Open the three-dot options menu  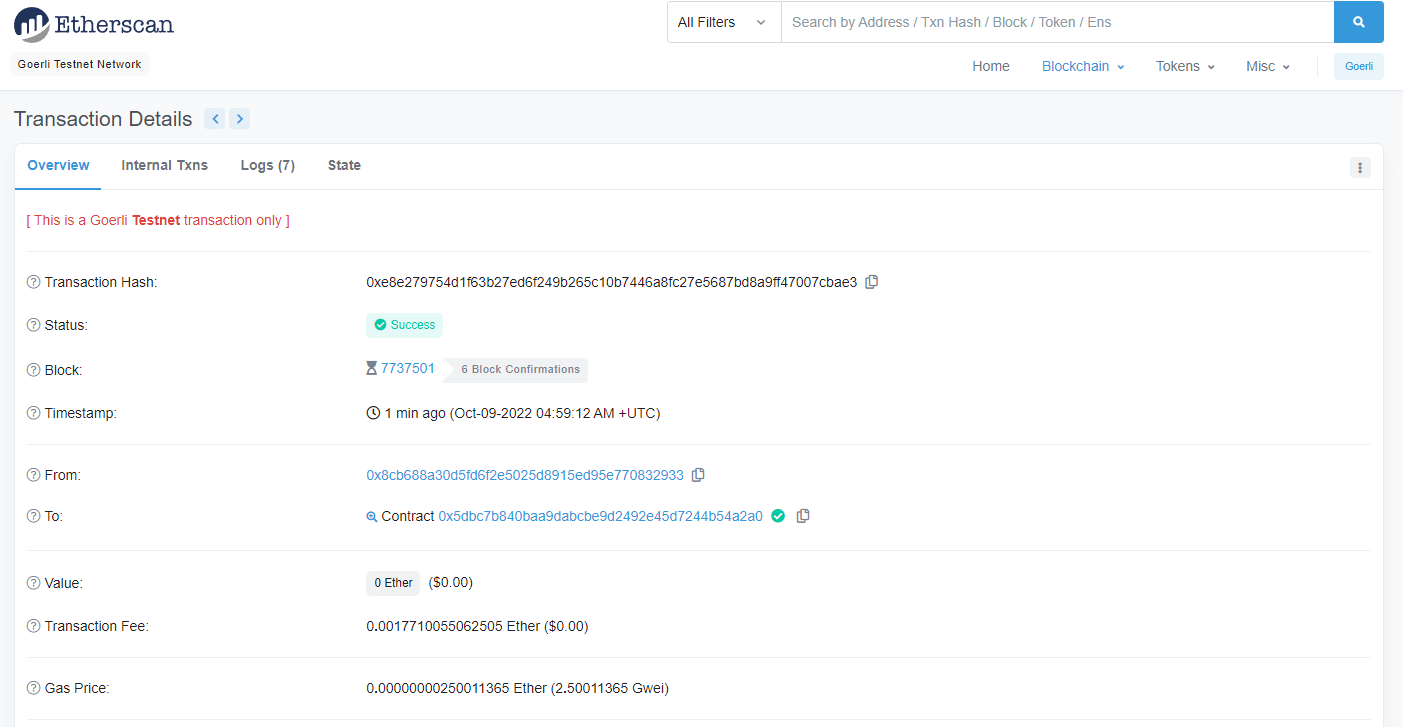pyautogui.click(x=1360, y=168)
